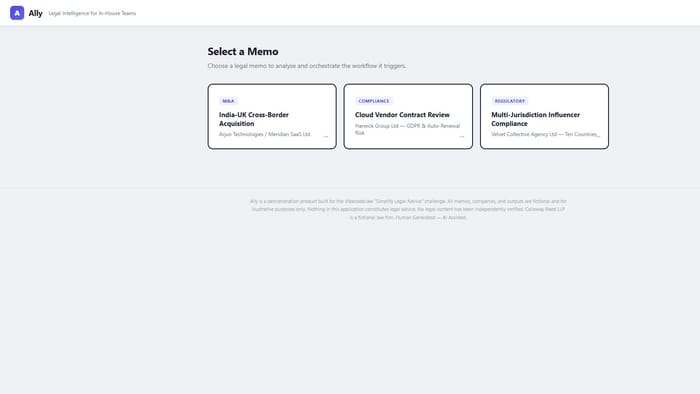Click the arrow icon on the India-UK Acquisition card
Viewport: 700px width, 394px height.
tap(325, 137)
